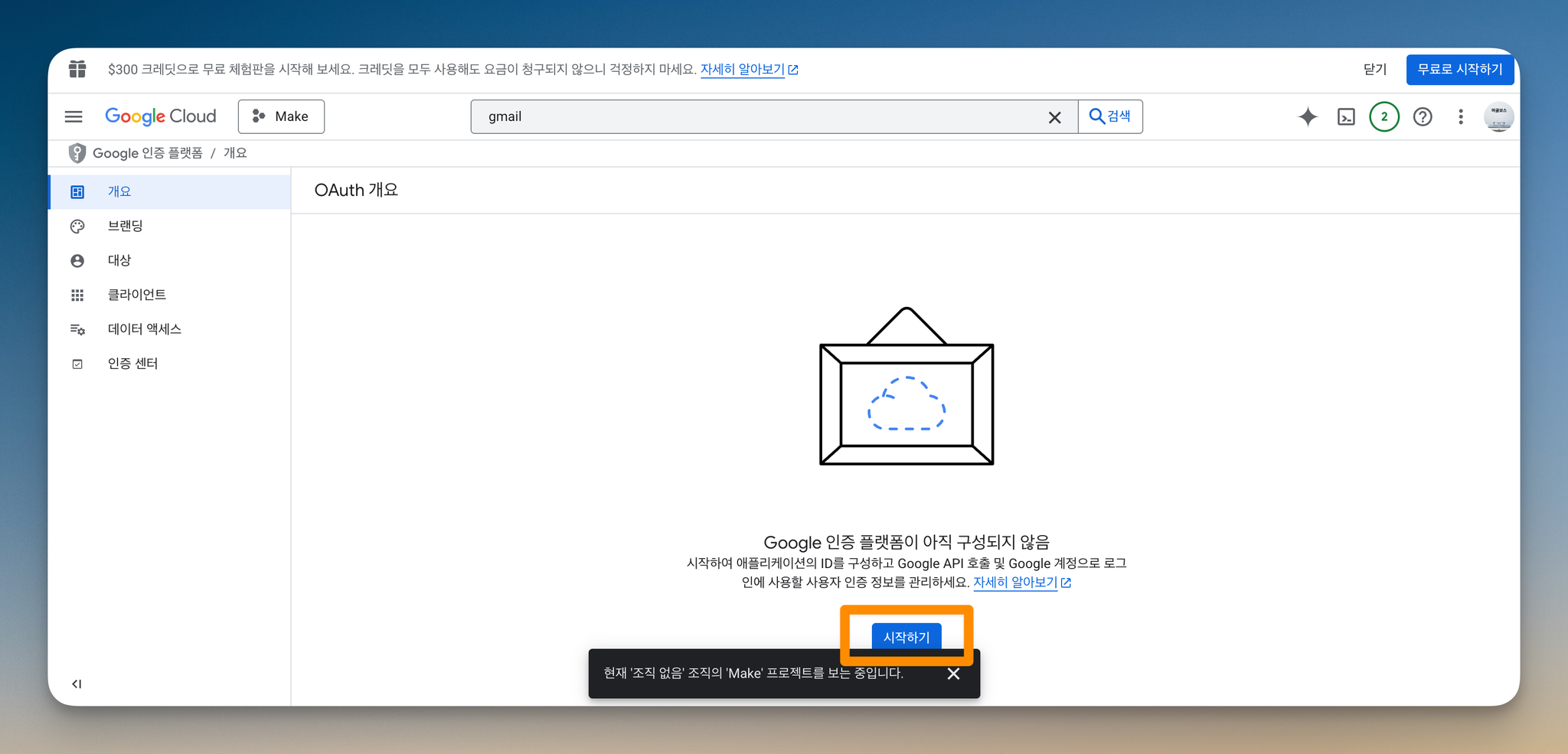Click the 대상 person icon
Viewport: 1568px width, 754px height.
[x=77, y=261]
